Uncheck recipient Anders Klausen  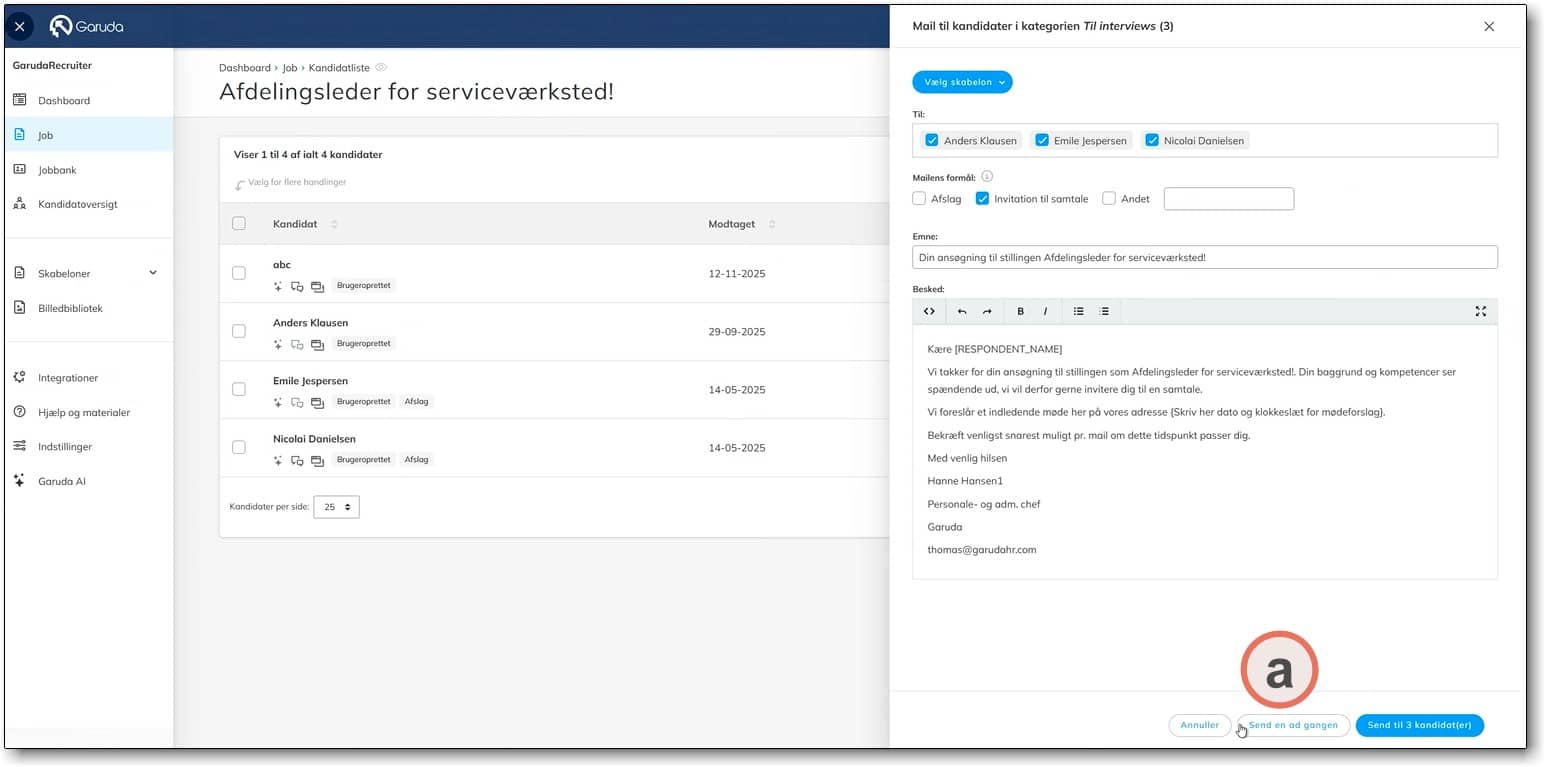931,140
